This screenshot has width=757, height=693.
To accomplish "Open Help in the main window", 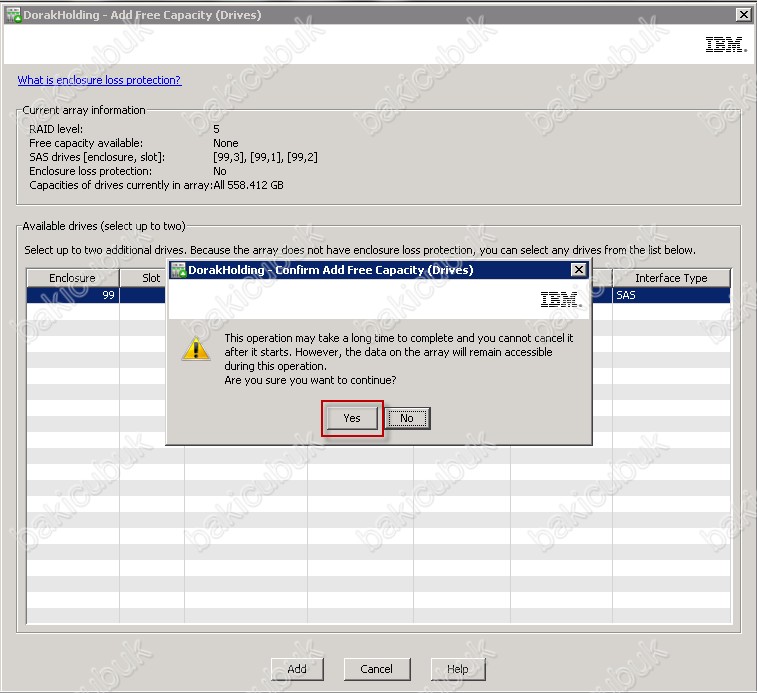I will 458,669.
